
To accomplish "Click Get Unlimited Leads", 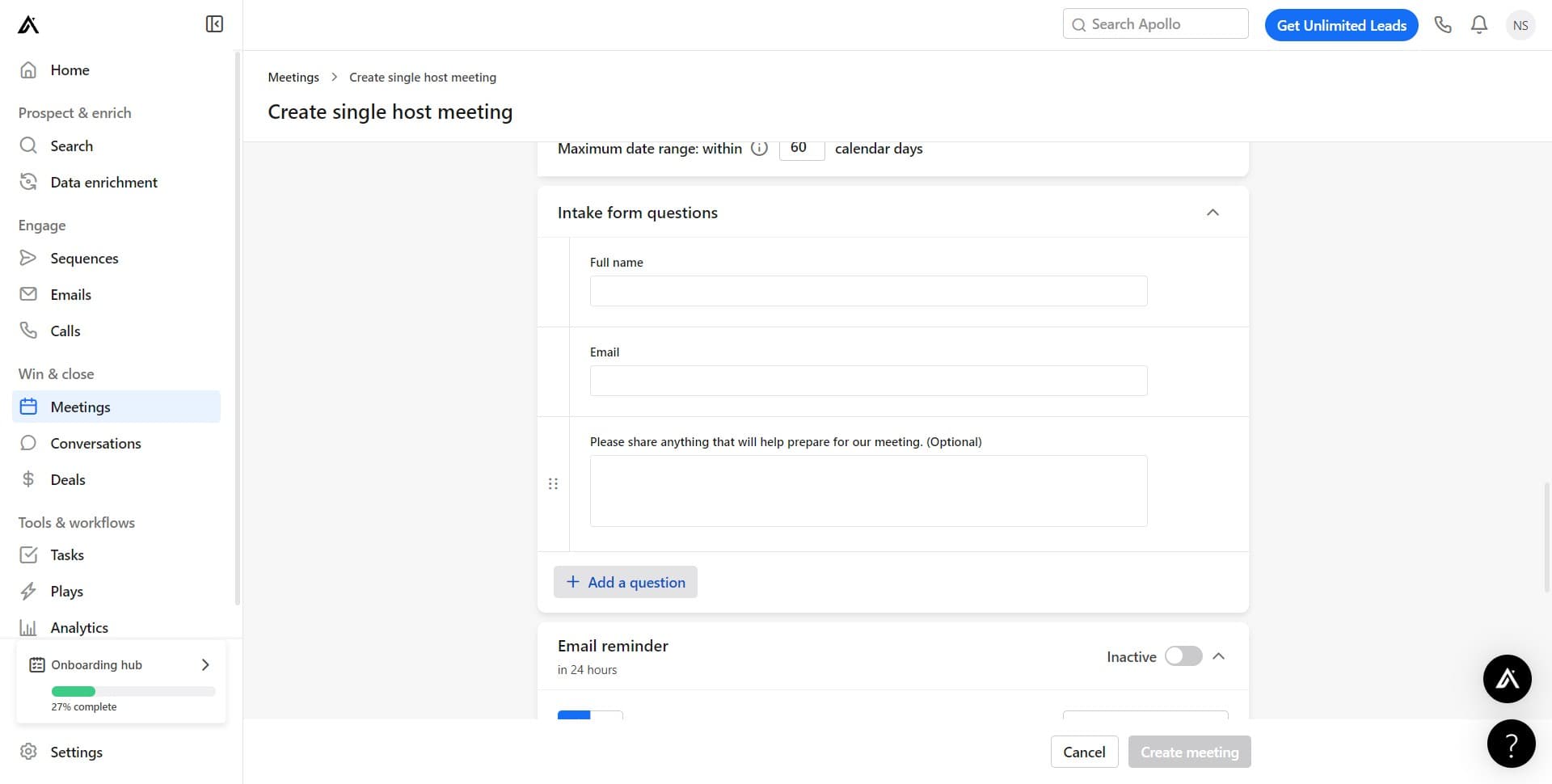I will pos(1341,25).
